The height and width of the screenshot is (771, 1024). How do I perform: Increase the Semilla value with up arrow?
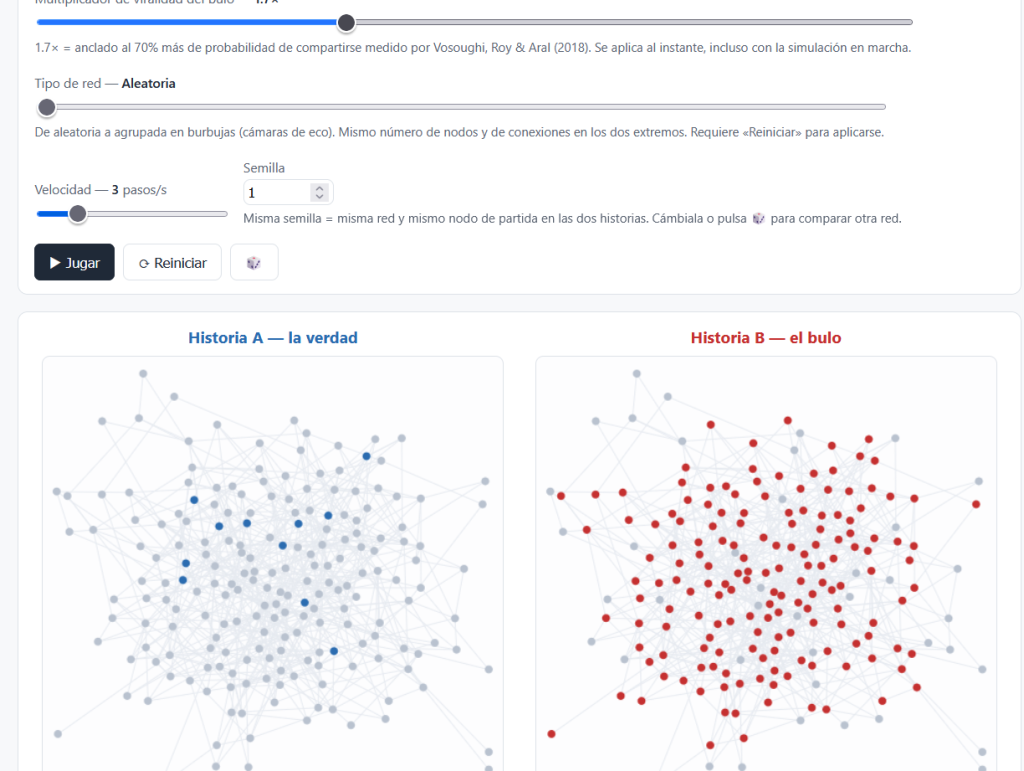point(319,188)
